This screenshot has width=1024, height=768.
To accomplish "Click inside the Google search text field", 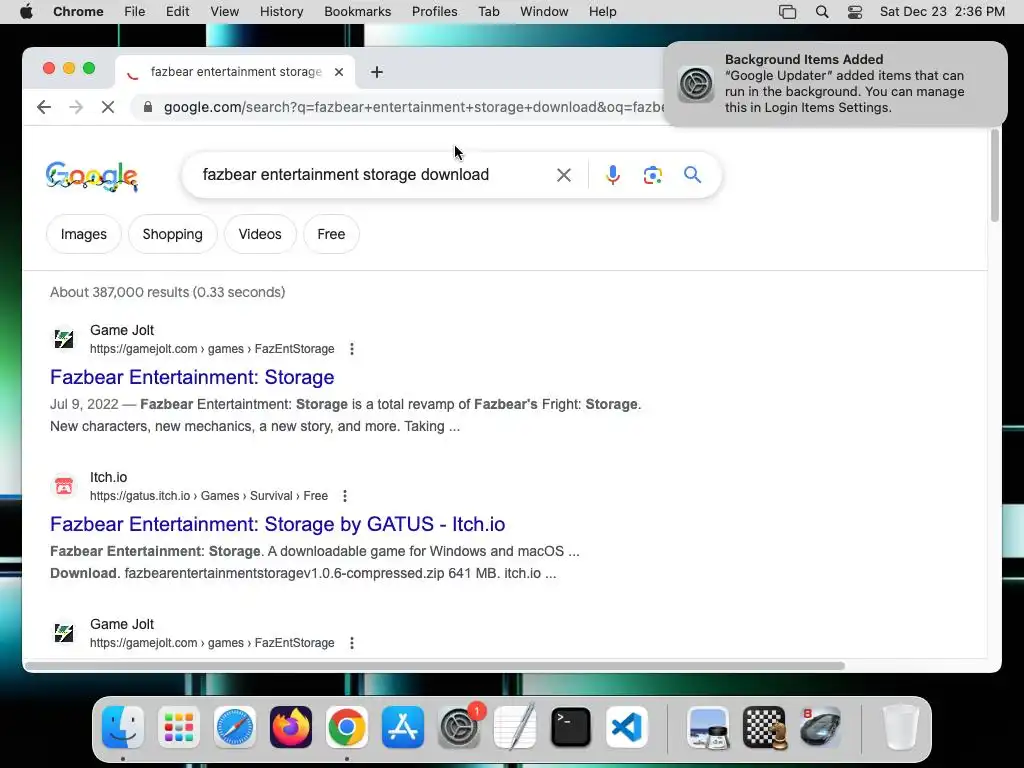I will coord(372,174).
